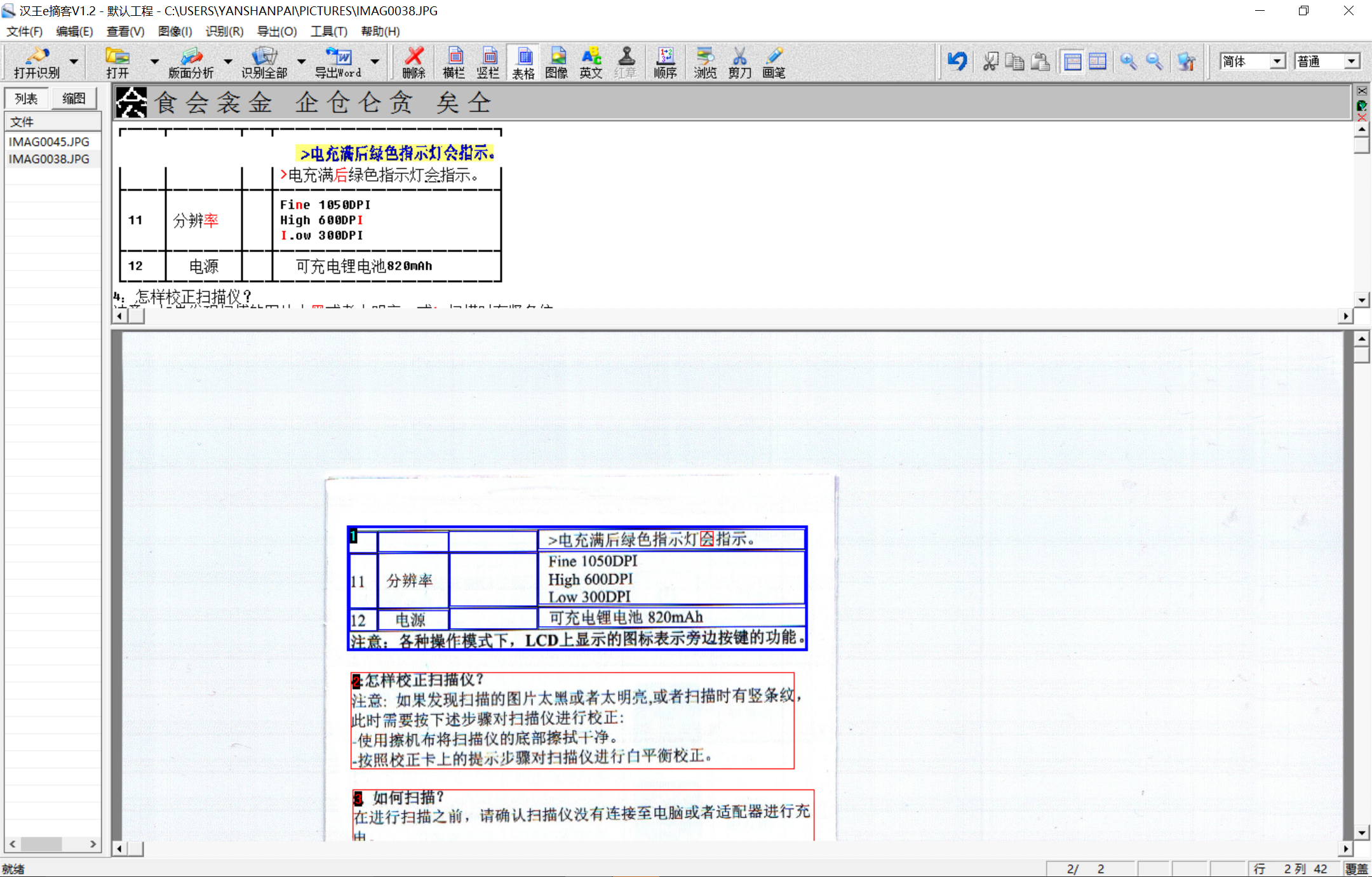Open the 顺序 order tool
Viewport: 1372px width, 877px height.
[664, 62]
